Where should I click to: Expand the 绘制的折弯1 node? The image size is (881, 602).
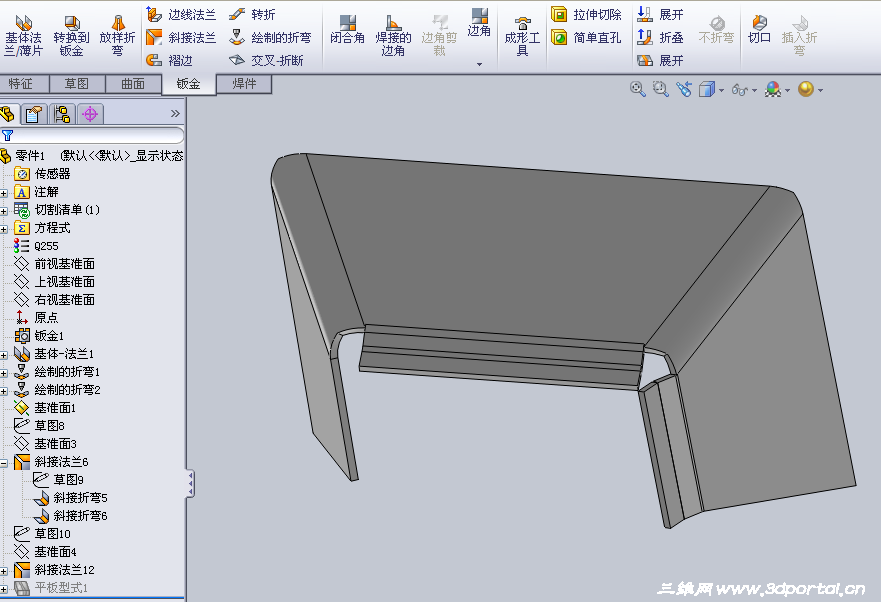click(3, 373)
